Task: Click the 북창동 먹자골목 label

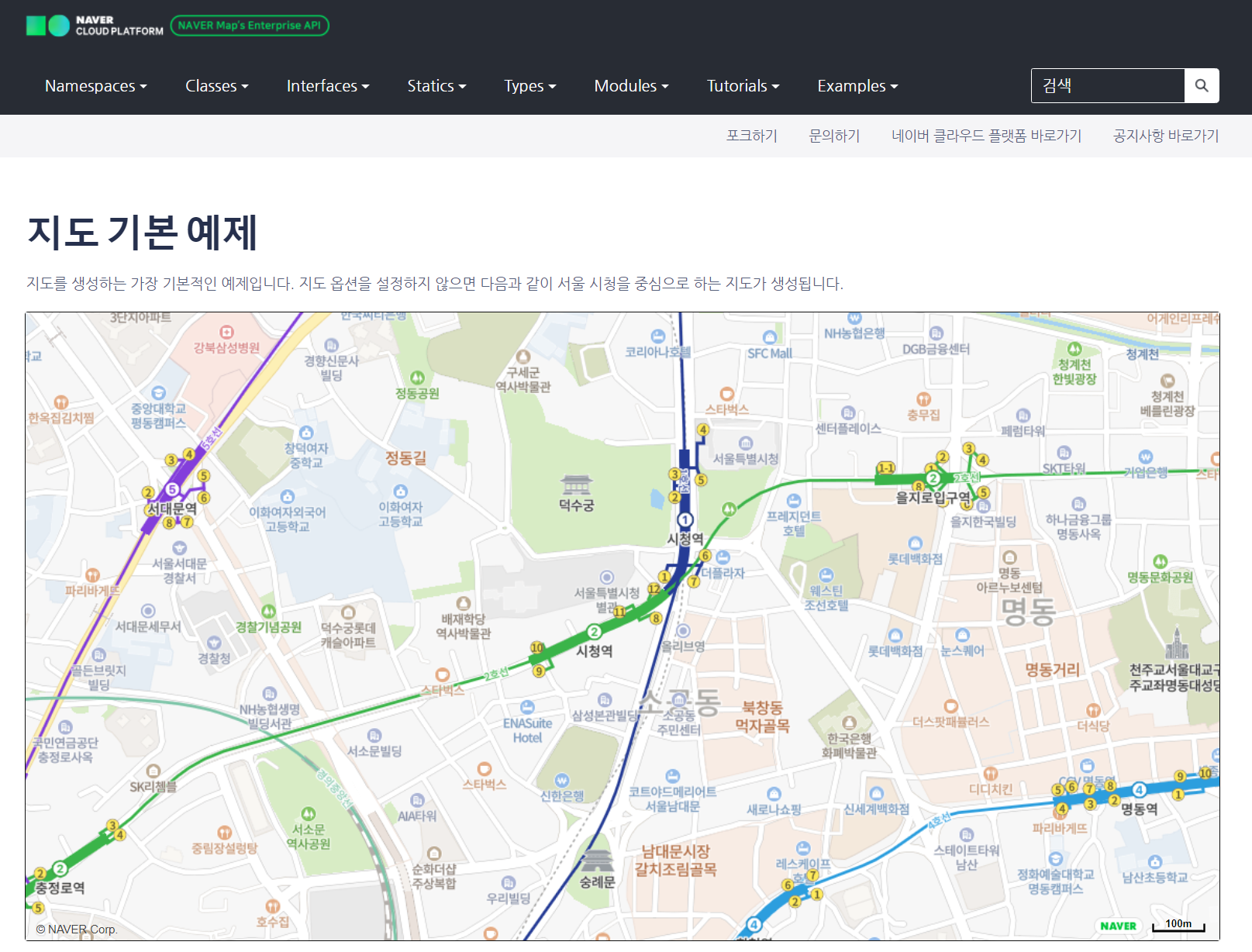Action: click(763, 716)
